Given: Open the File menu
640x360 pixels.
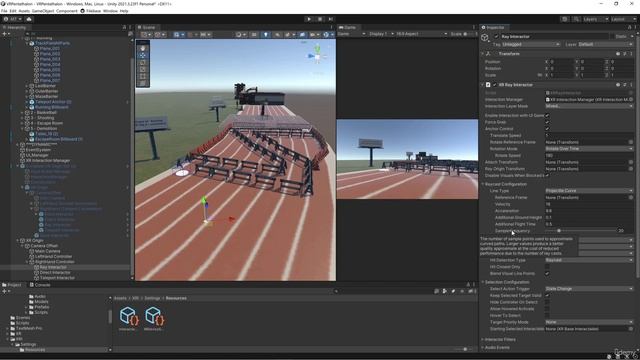Looking at the screenshot, I should [x=4, y=11].
